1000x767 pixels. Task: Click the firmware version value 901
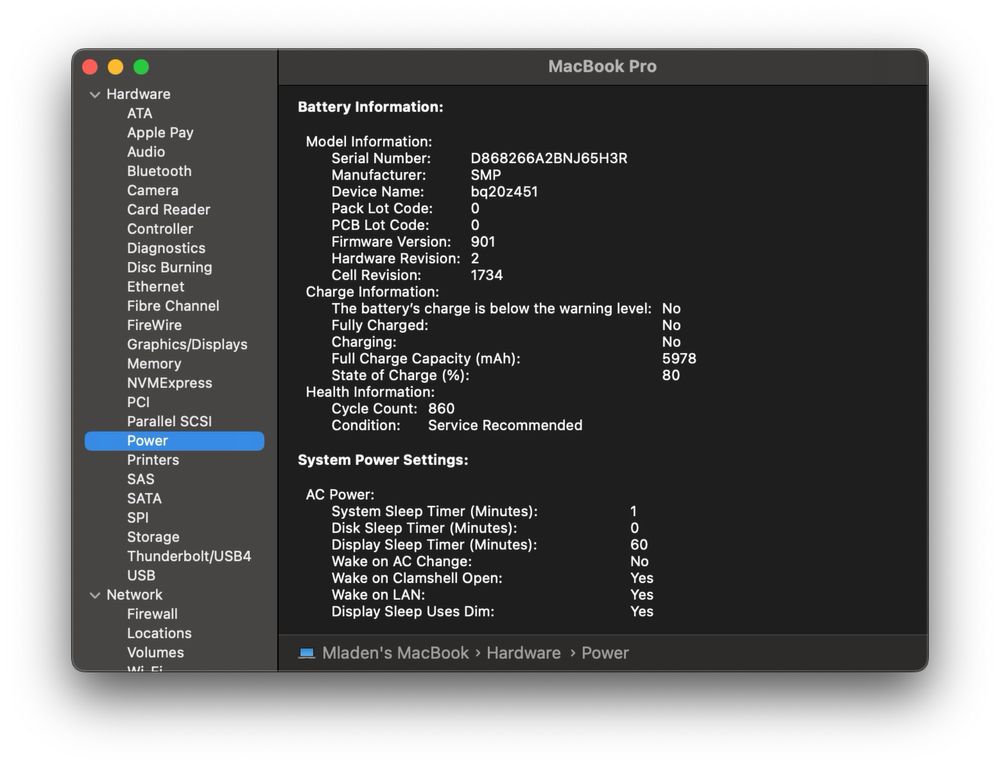[x=483, y=242]
